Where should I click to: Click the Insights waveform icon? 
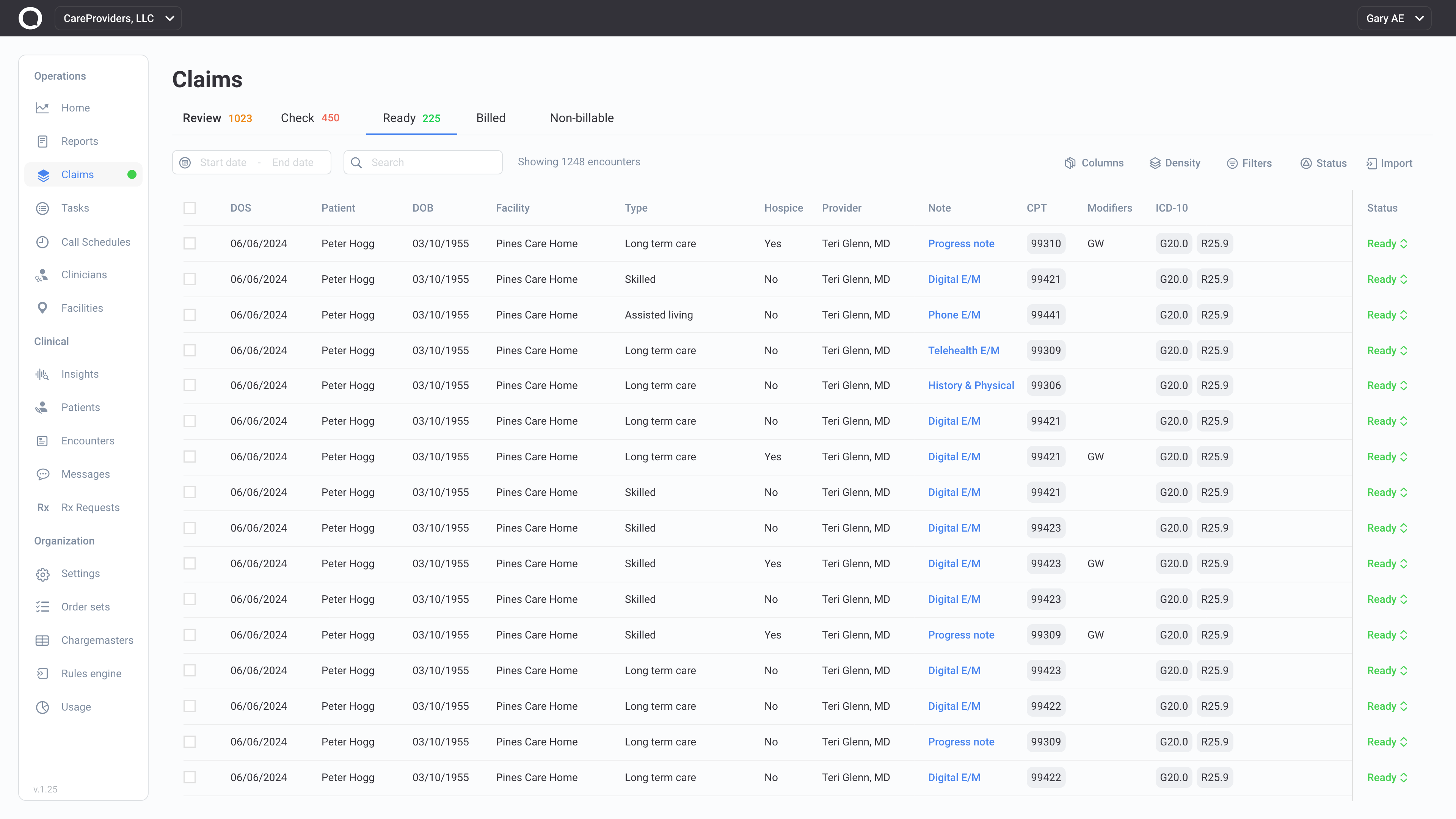(x=42, y=374)
